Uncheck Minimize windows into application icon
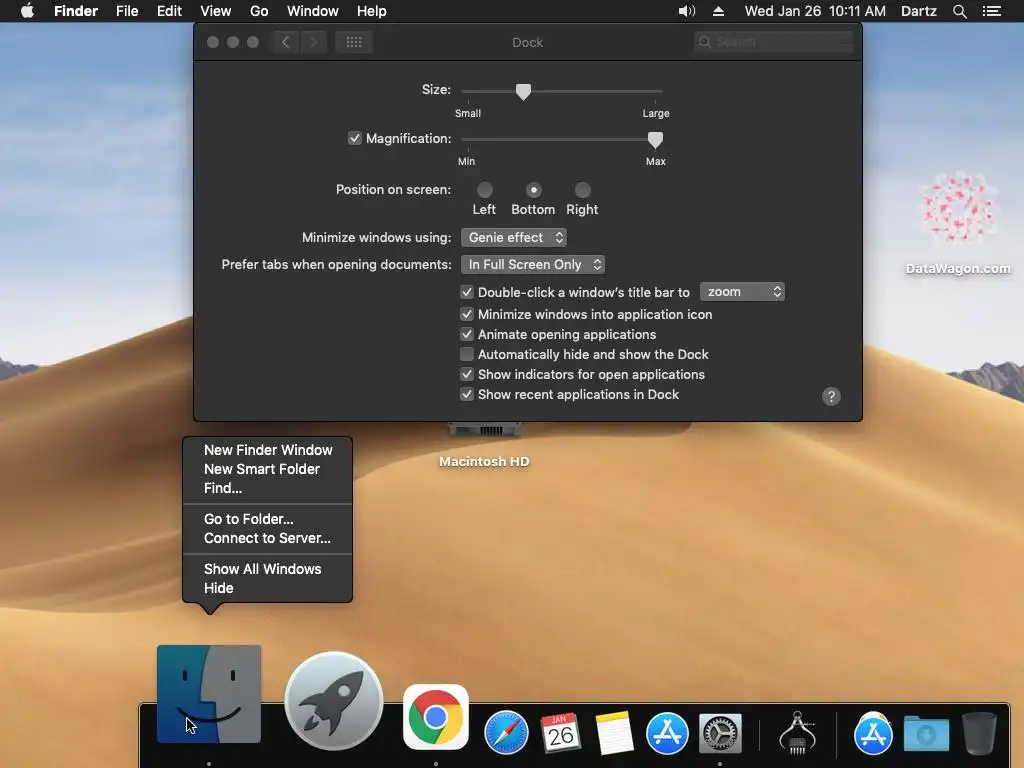Screen dimensions: 1024x768 pos(466,314)
